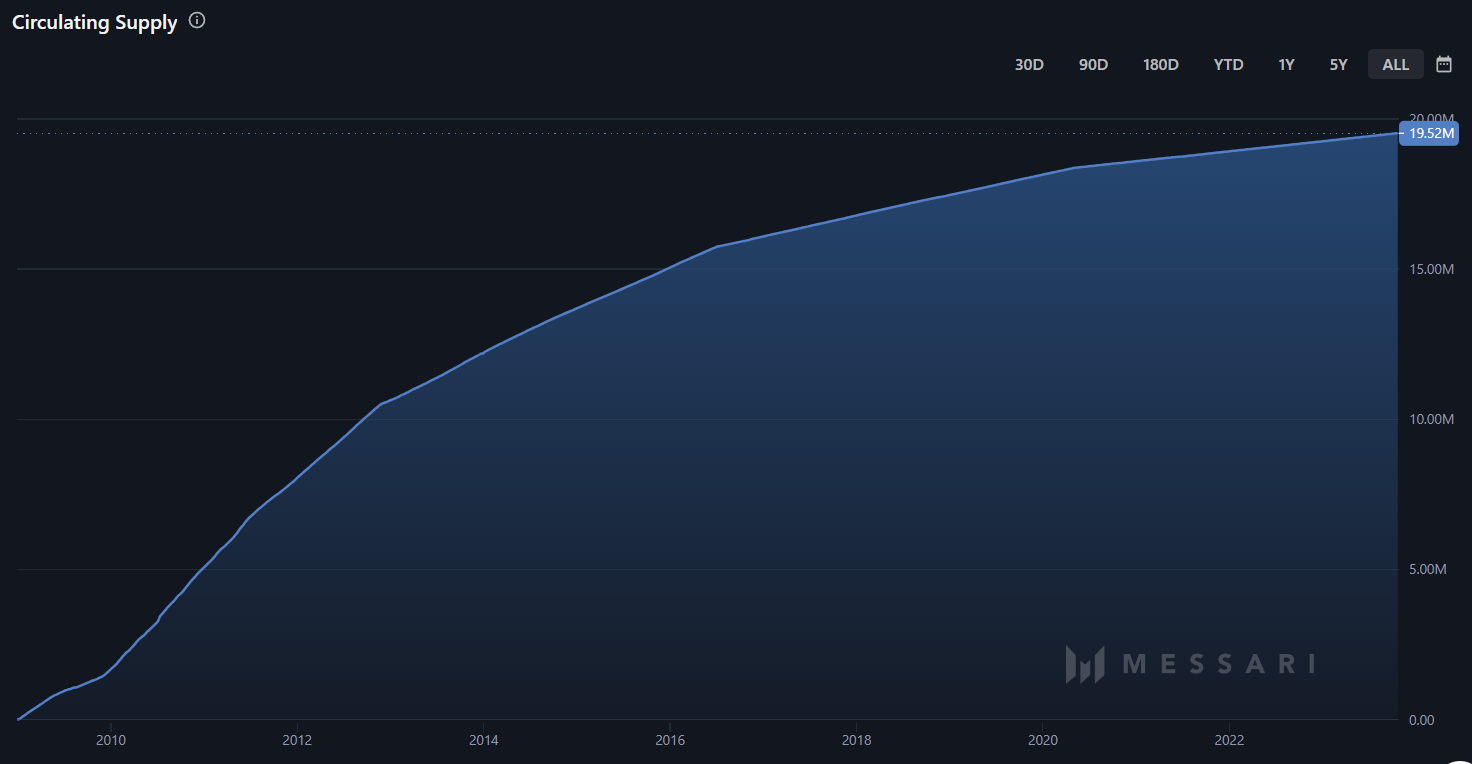This screenshot has height=764, width=1472.
Task: Click the Messari logo watermark
Action: 1190,662
